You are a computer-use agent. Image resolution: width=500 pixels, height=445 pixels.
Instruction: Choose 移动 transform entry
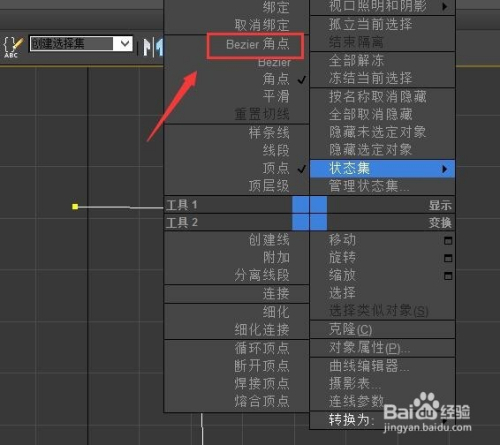click(342, 240)
